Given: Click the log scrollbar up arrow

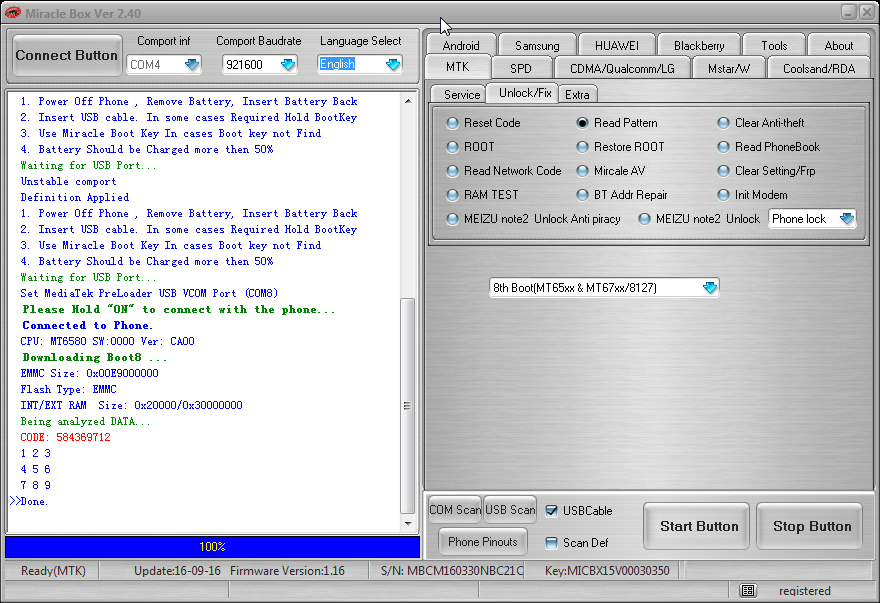Looking at the screenshot, I should [408, 101].
